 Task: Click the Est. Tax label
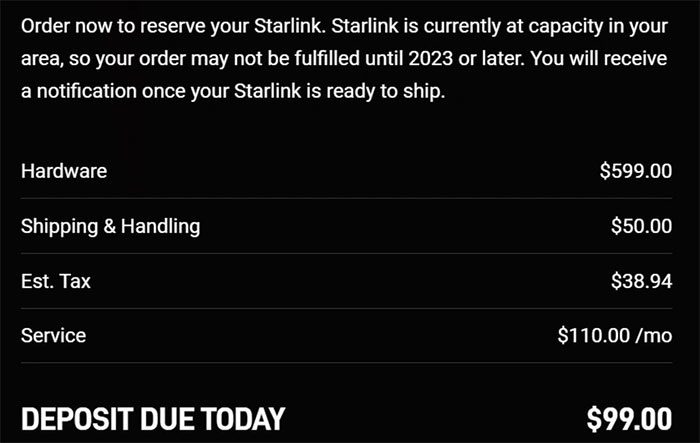[x=56, y=281]
